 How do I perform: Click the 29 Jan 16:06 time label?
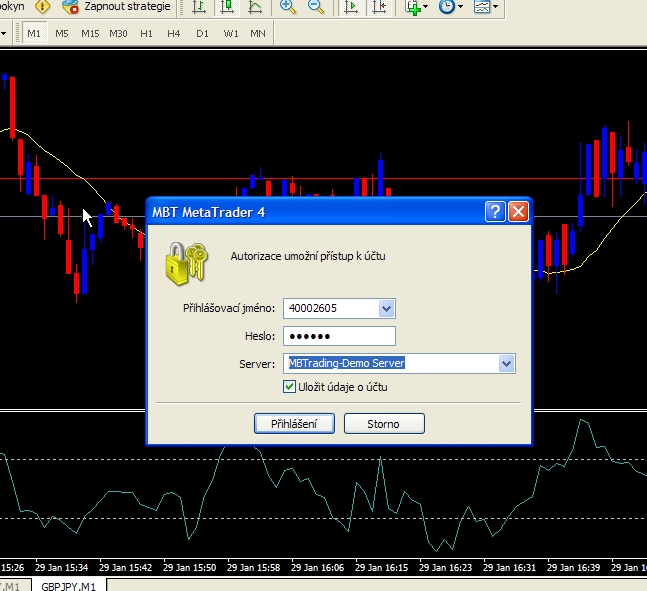point(317,567)
